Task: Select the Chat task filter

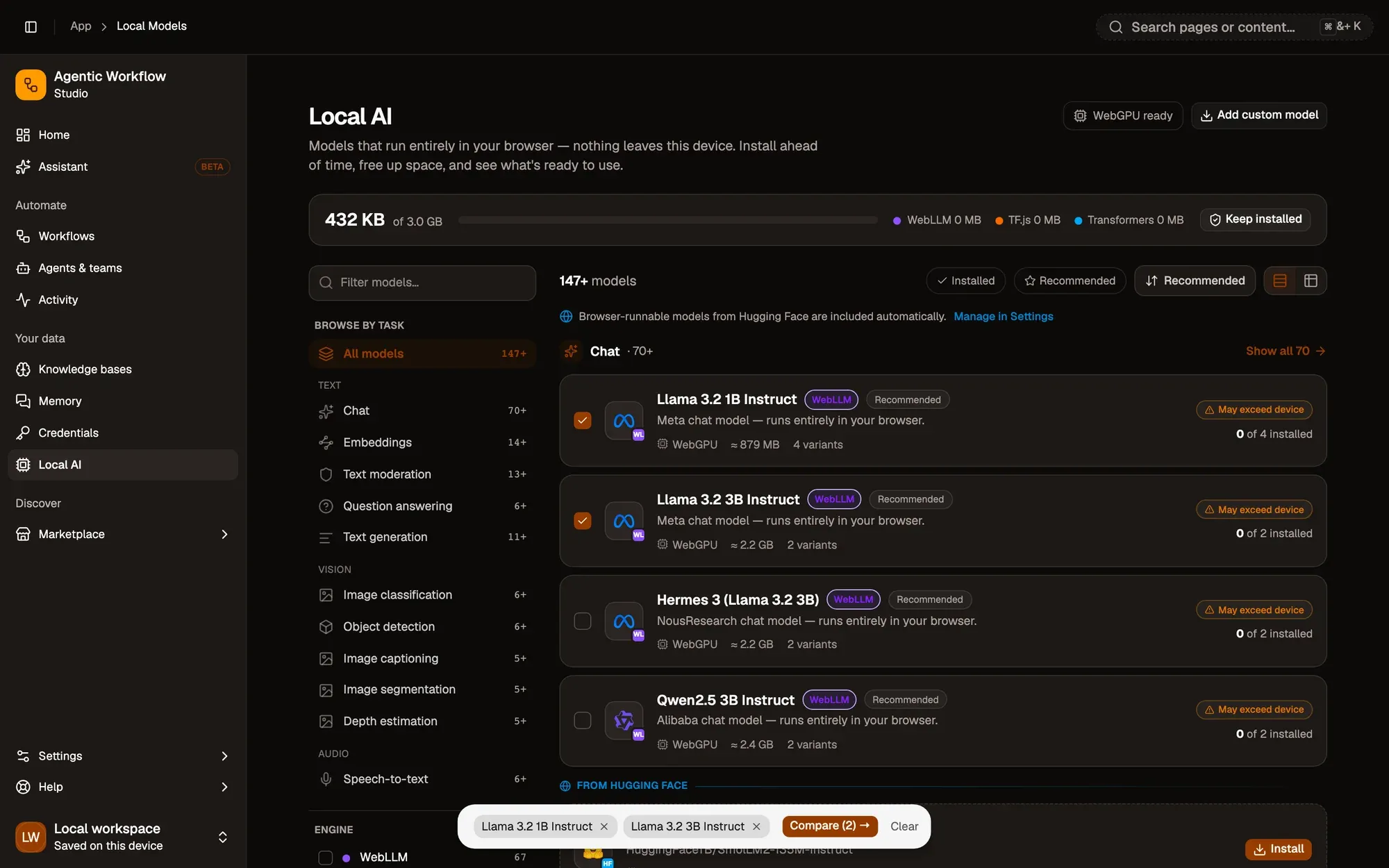Action: pyautogui.click(x=422, y=411)
